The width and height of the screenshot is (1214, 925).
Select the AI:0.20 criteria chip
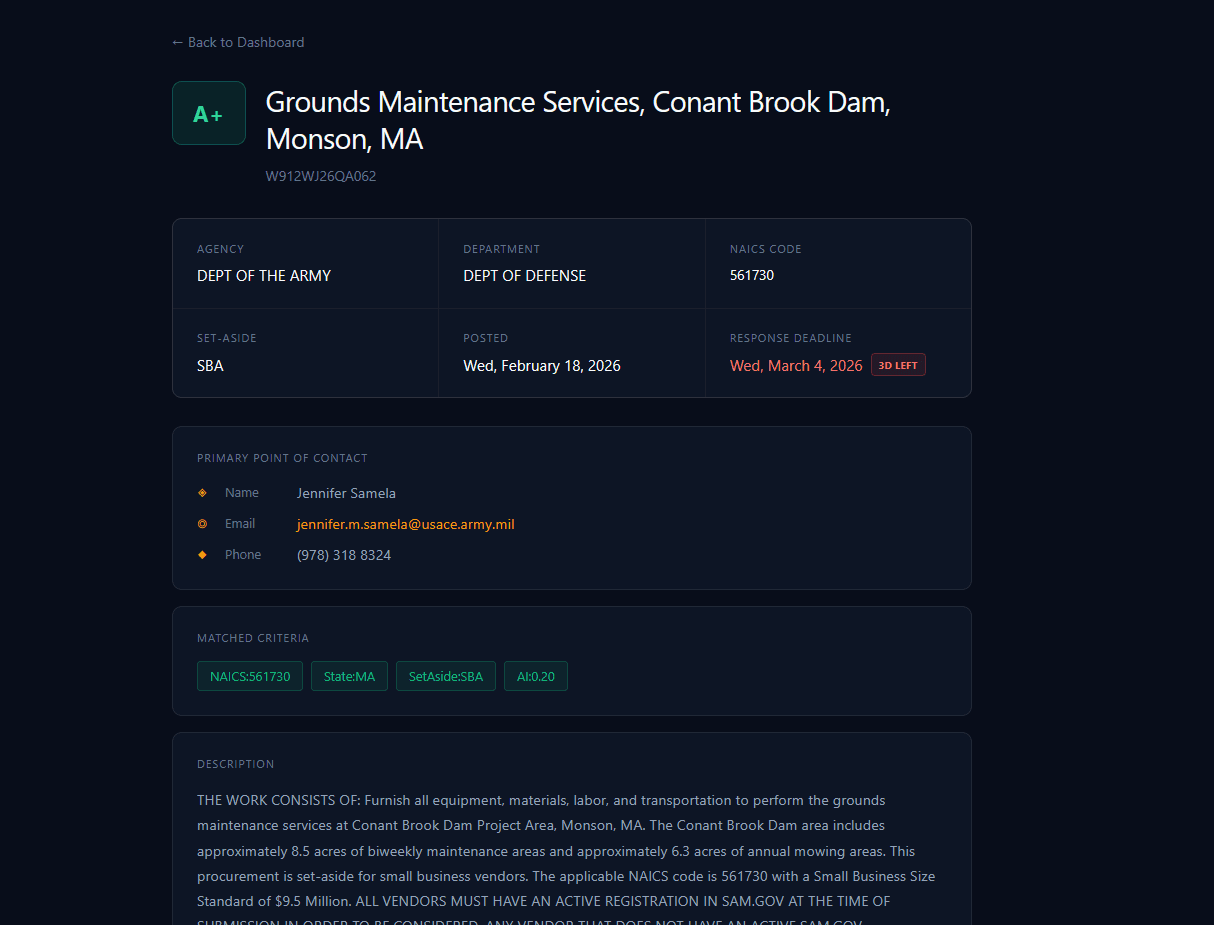(535, 676)
